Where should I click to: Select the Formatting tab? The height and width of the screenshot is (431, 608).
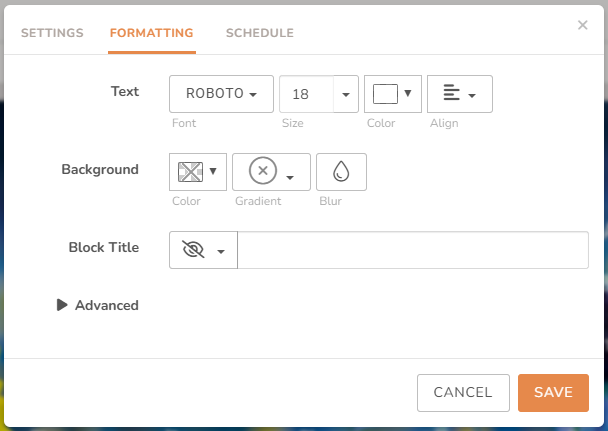pos(151,33)
